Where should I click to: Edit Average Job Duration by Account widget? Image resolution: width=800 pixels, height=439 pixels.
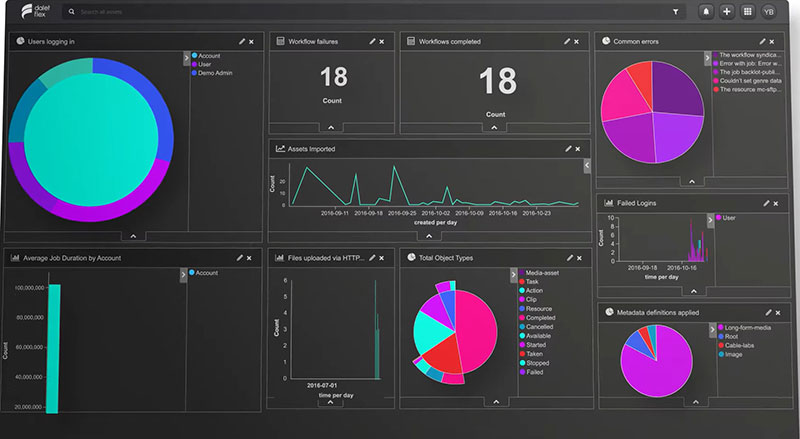pos(240,258)
